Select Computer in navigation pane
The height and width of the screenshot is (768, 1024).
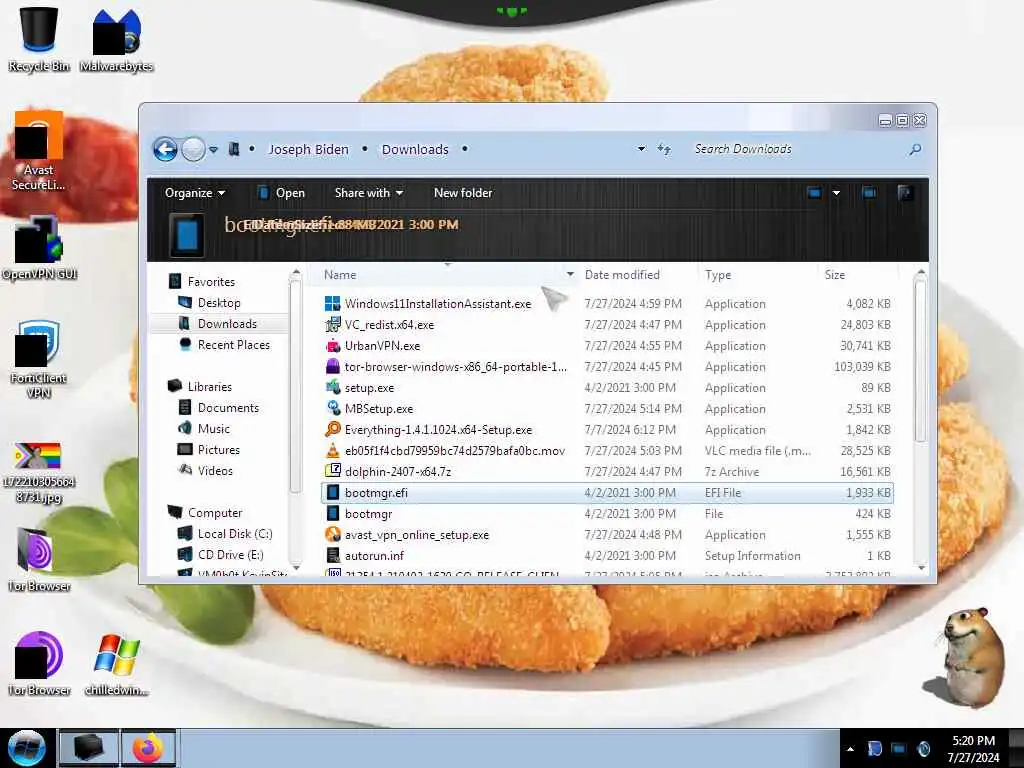[x=205, y=513]
